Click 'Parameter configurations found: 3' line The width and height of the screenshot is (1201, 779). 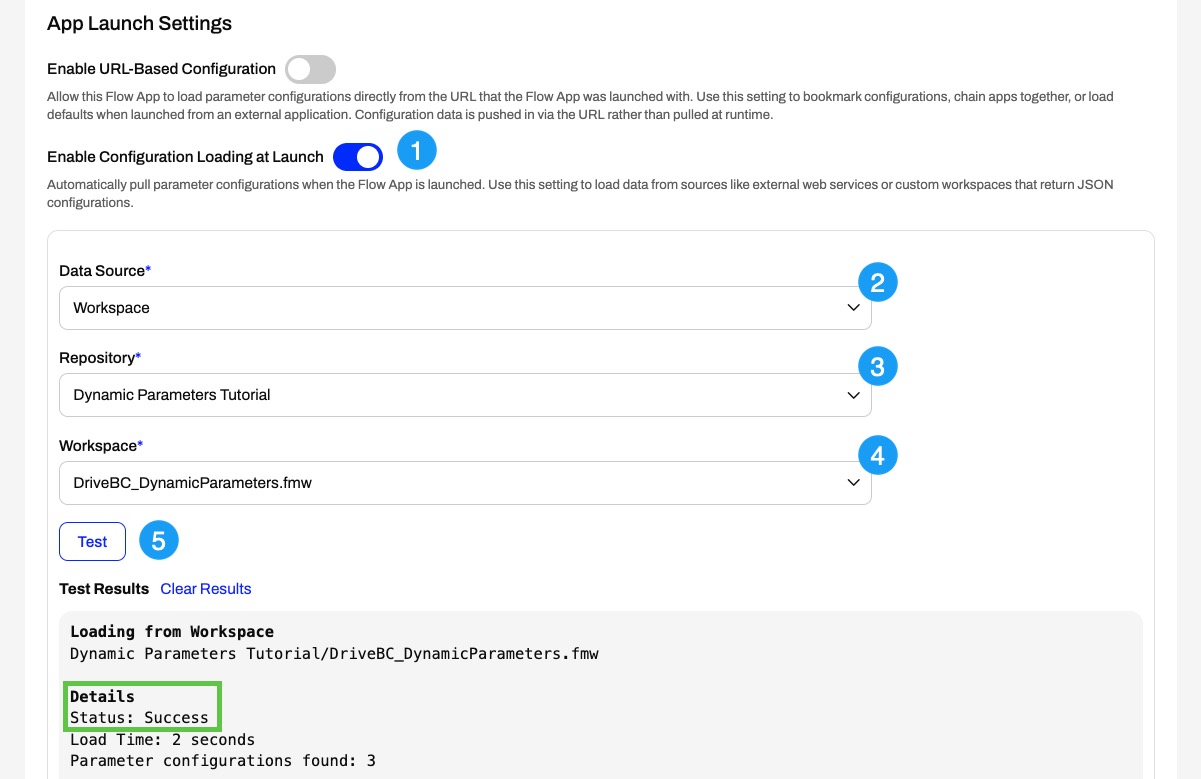[223, 761]
